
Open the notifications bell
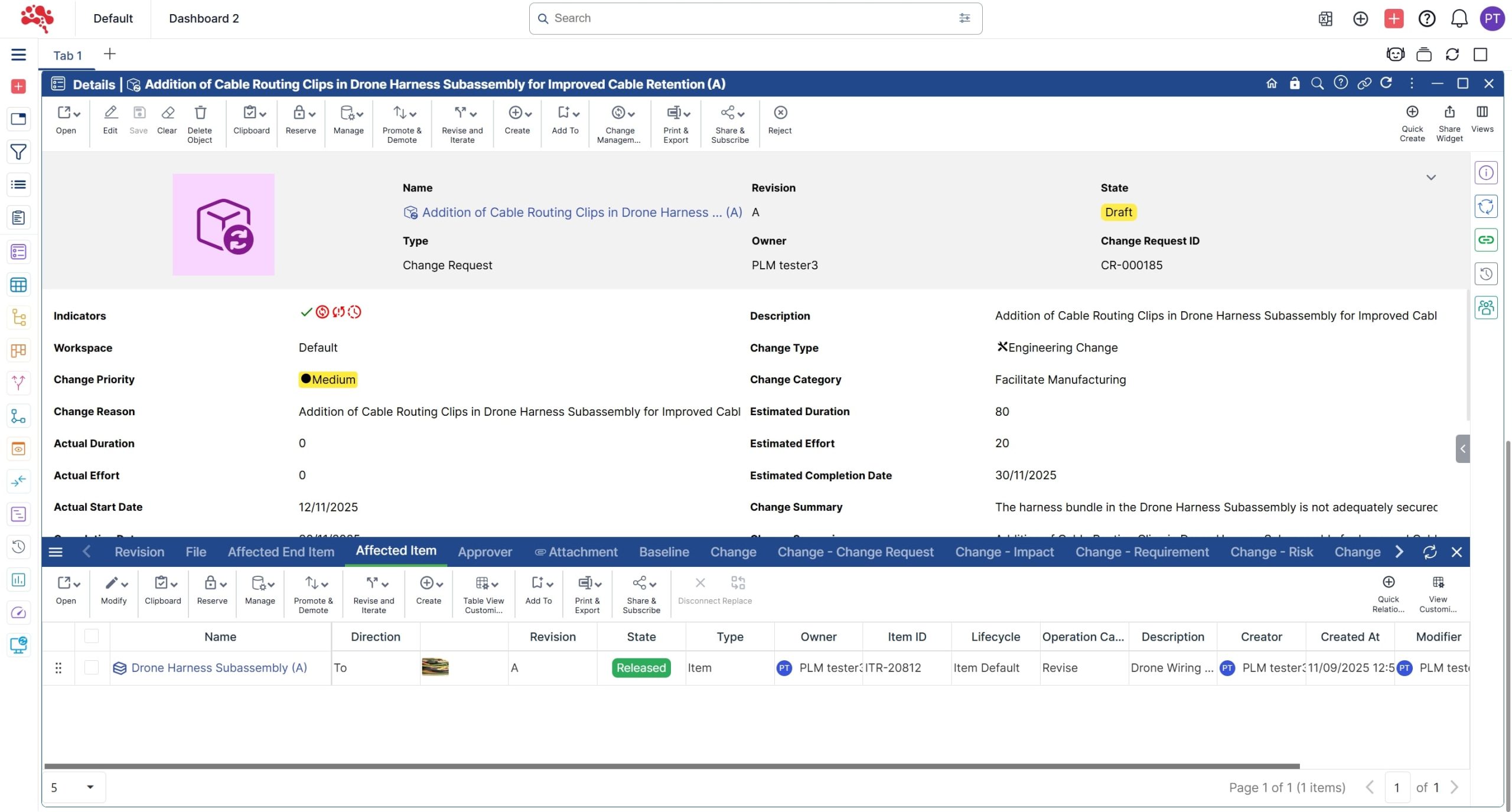coord(1459,19)
